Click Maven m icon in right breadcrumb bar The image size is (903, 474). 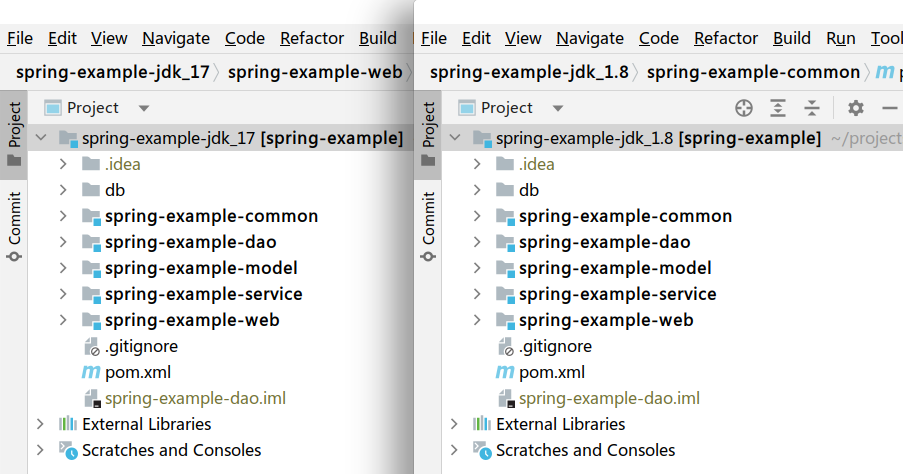(x=885, y=71)
